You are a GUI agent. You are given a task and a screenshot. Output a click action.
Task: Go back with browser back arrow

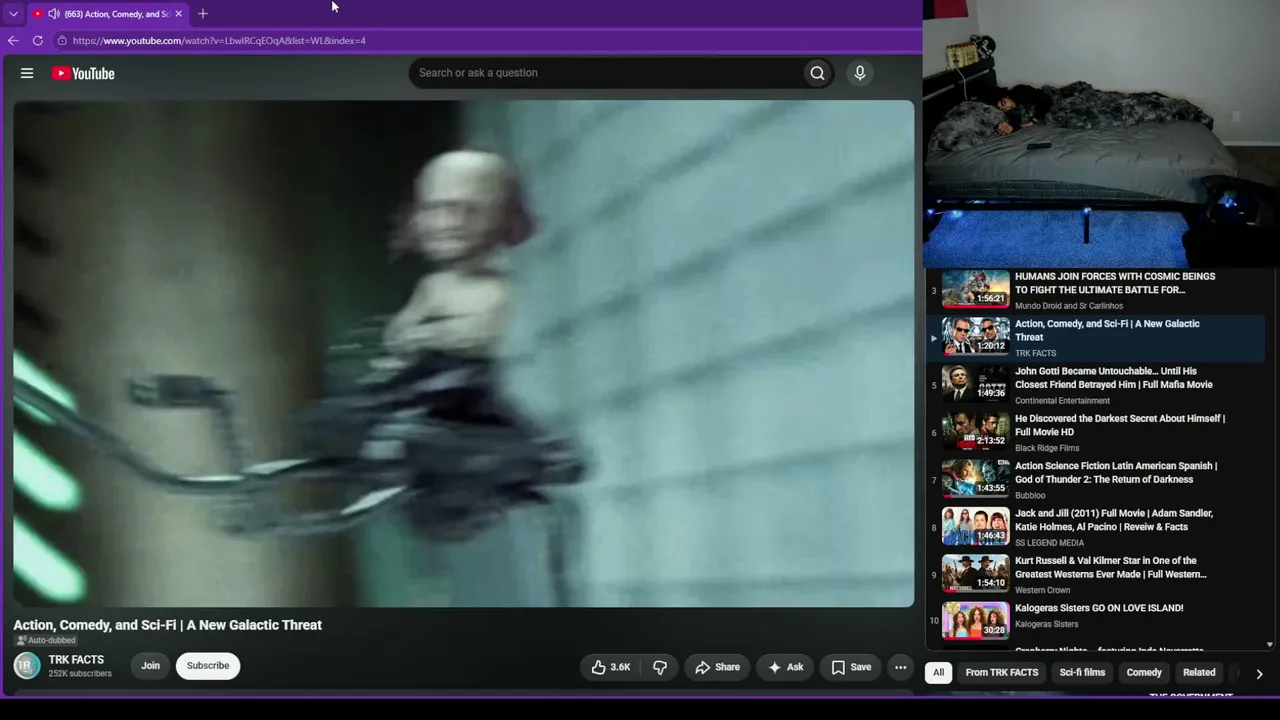point(13,41)
